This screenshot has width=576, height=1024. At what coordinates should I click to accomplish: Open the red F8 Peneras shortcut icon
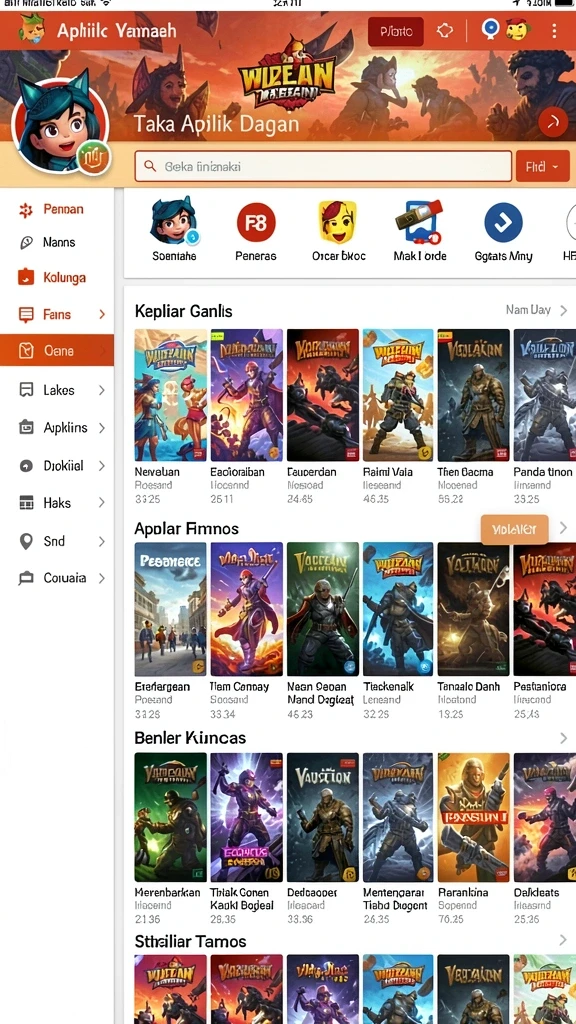pyautogui.click(x=256, y=222)
